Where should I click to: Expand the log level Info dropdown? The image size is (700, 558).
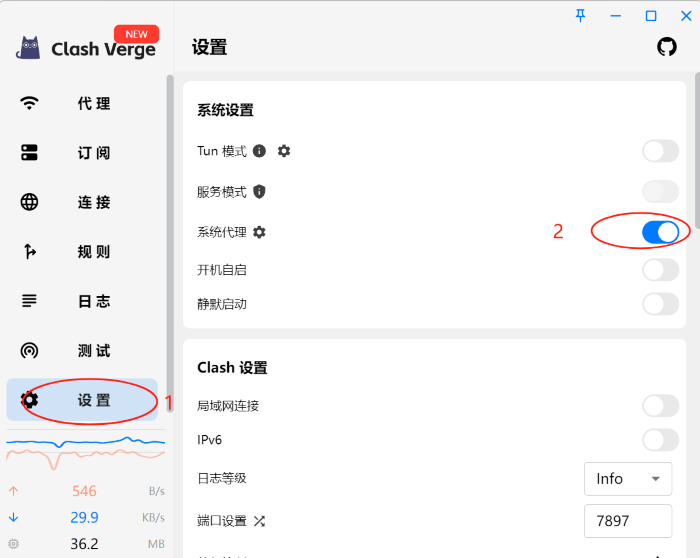point(627,479)
